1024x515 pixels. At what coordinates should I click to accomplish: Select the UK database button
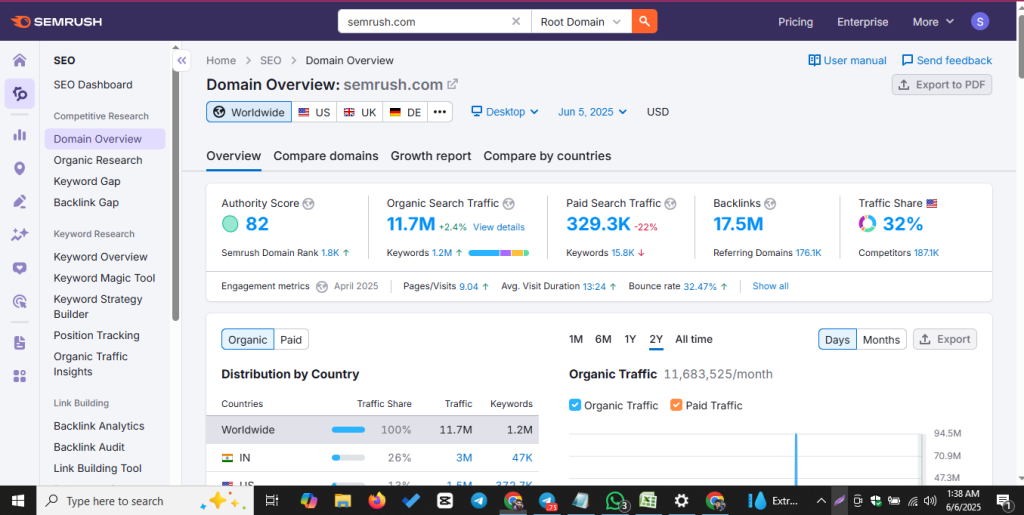(360, 112)
